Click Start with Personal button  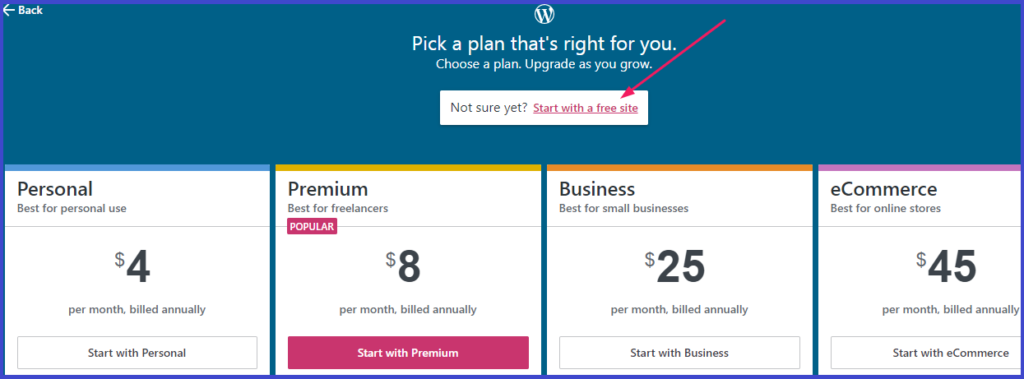click(x=137, y=353)
